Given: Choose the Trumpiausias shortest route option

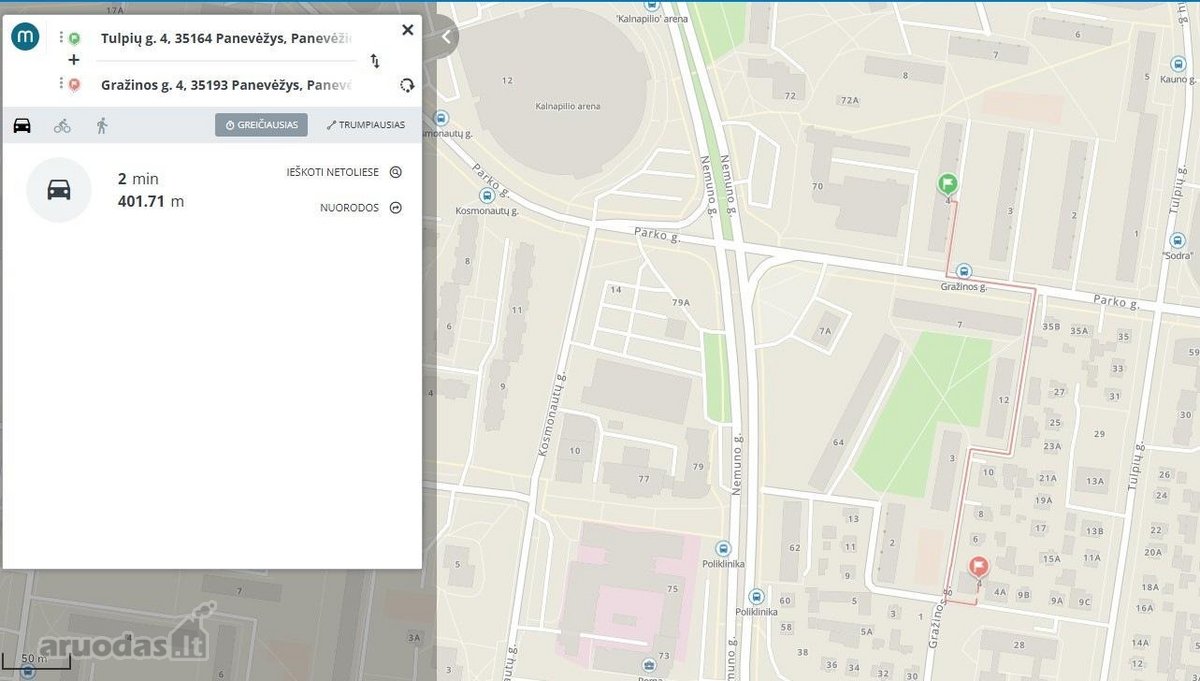Looking at the screenshot, I should click(x=366, y=125).
